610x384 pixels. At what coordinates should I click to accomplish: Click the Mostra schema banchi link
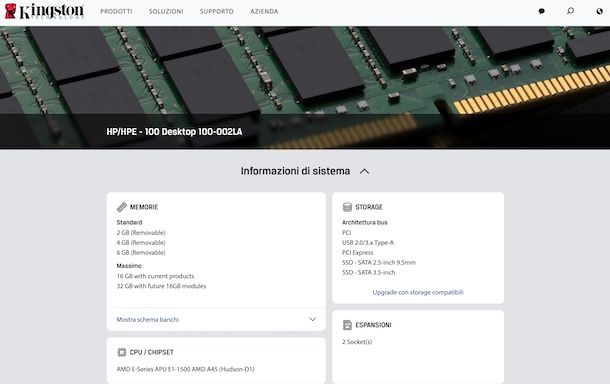[x=147, y=319]
